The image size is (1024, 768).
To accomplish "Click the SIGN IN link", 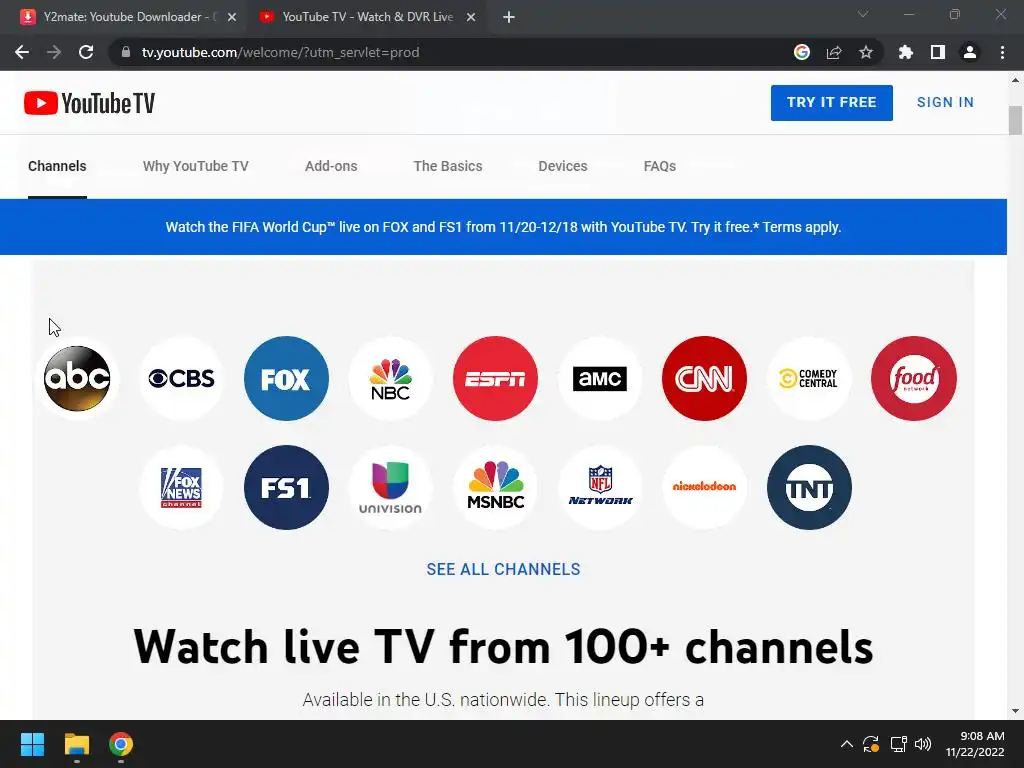I will (945, 103).
